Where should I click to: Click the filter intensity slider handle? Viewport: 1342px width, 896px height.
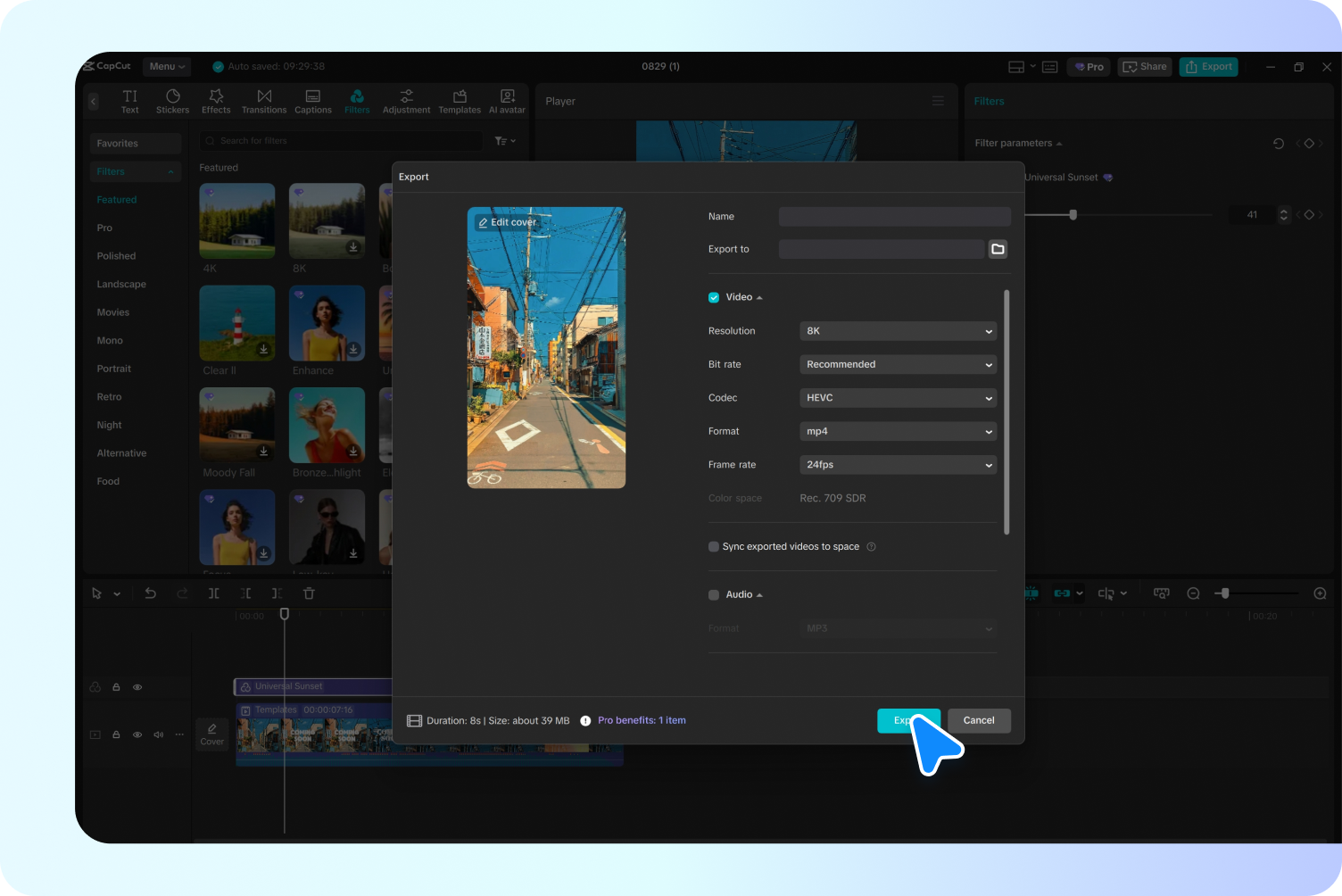[1073, 215]
